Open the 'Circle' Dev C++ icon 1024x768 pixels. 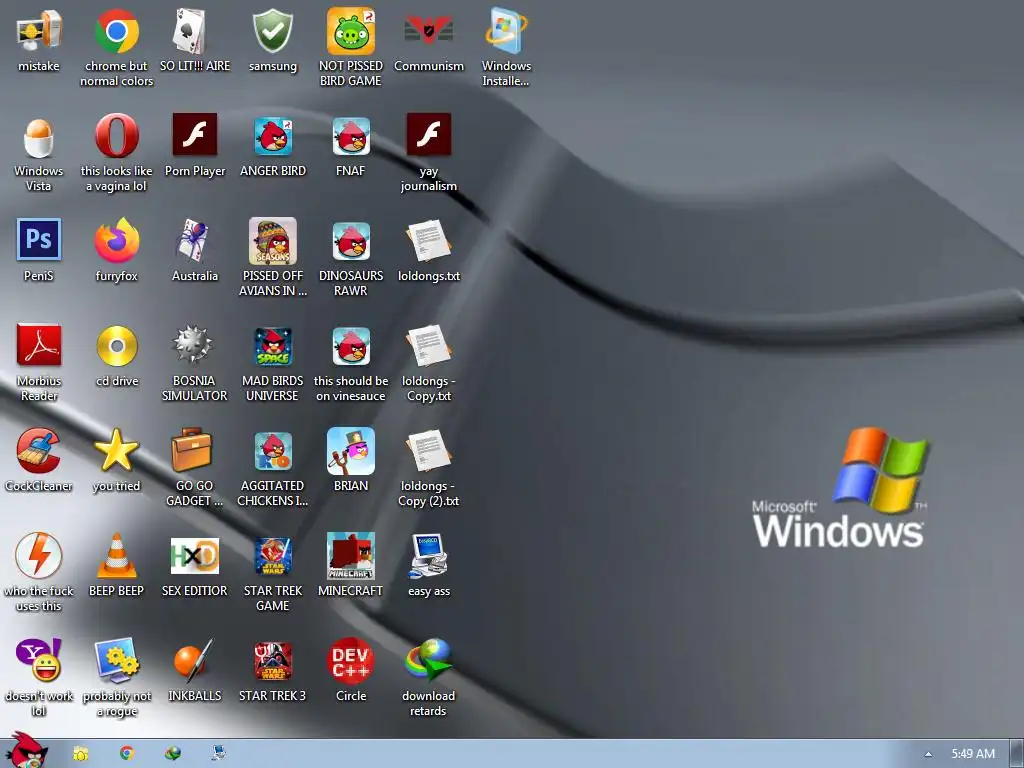click(x=351, y=661)
